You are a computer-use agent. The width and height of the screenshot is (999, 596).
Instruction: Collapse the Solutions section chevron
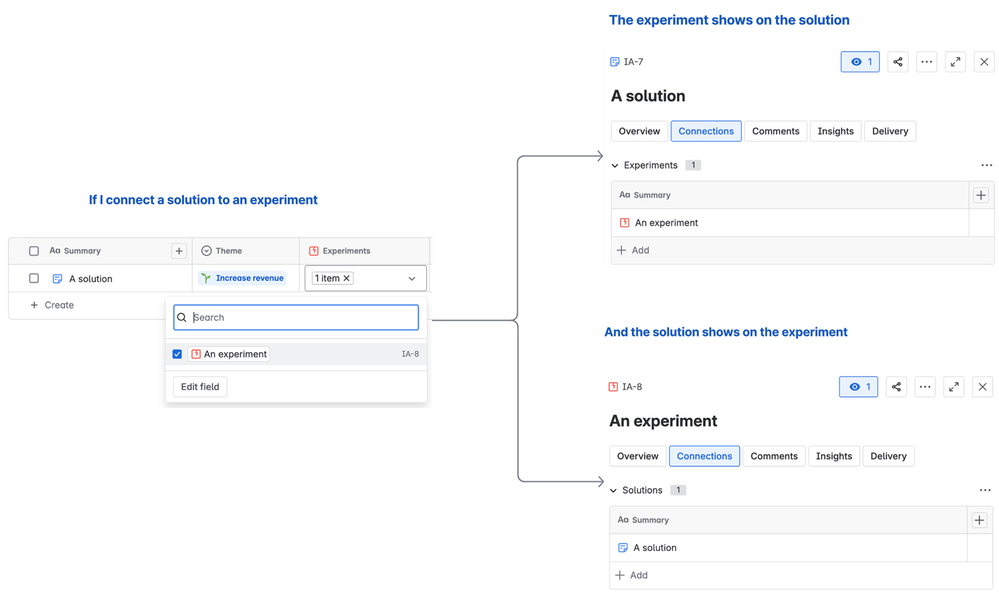613,491
